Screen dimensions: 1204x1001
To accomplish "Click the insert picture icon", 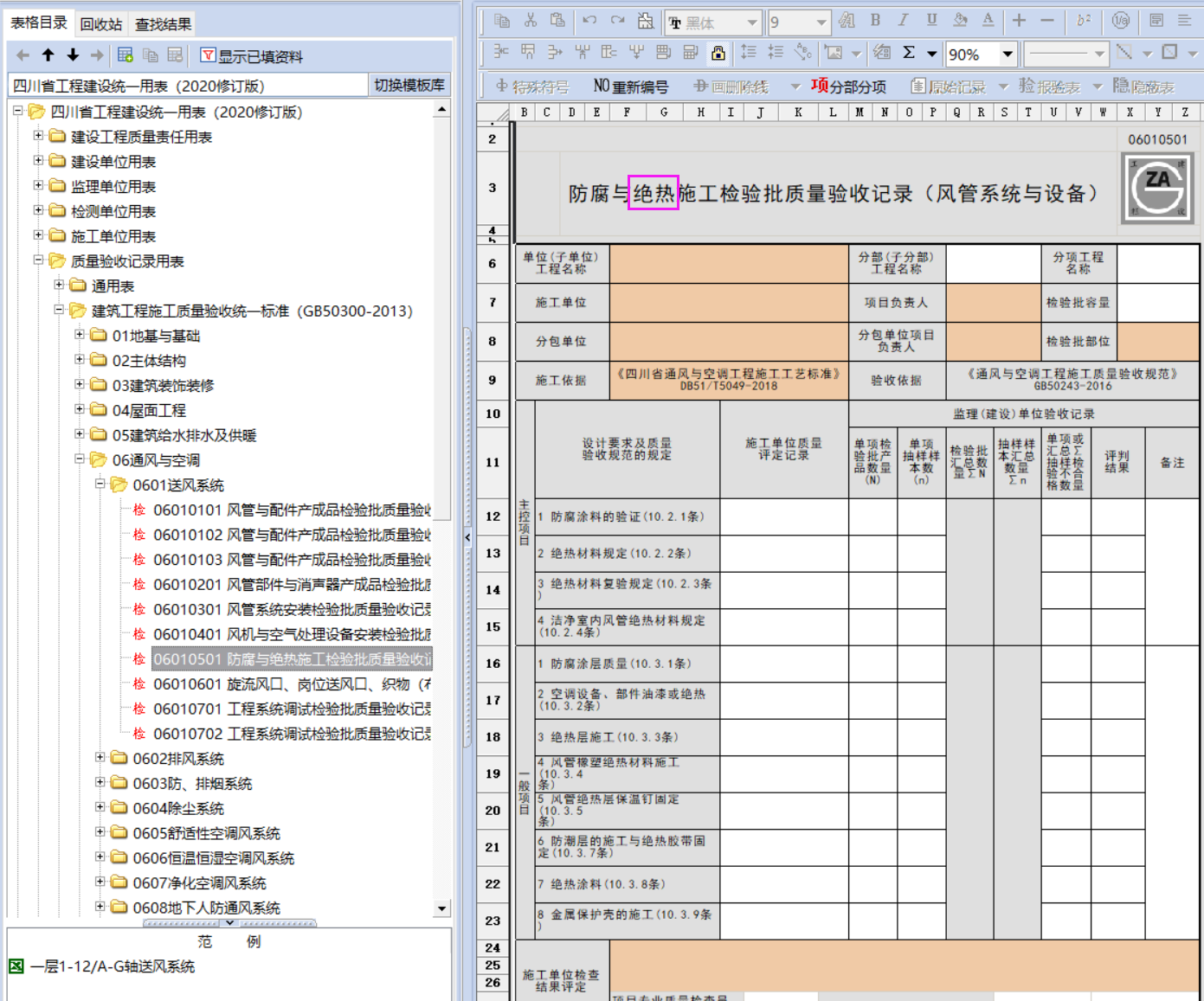I will pyautogui.click(x=834, y=53).
